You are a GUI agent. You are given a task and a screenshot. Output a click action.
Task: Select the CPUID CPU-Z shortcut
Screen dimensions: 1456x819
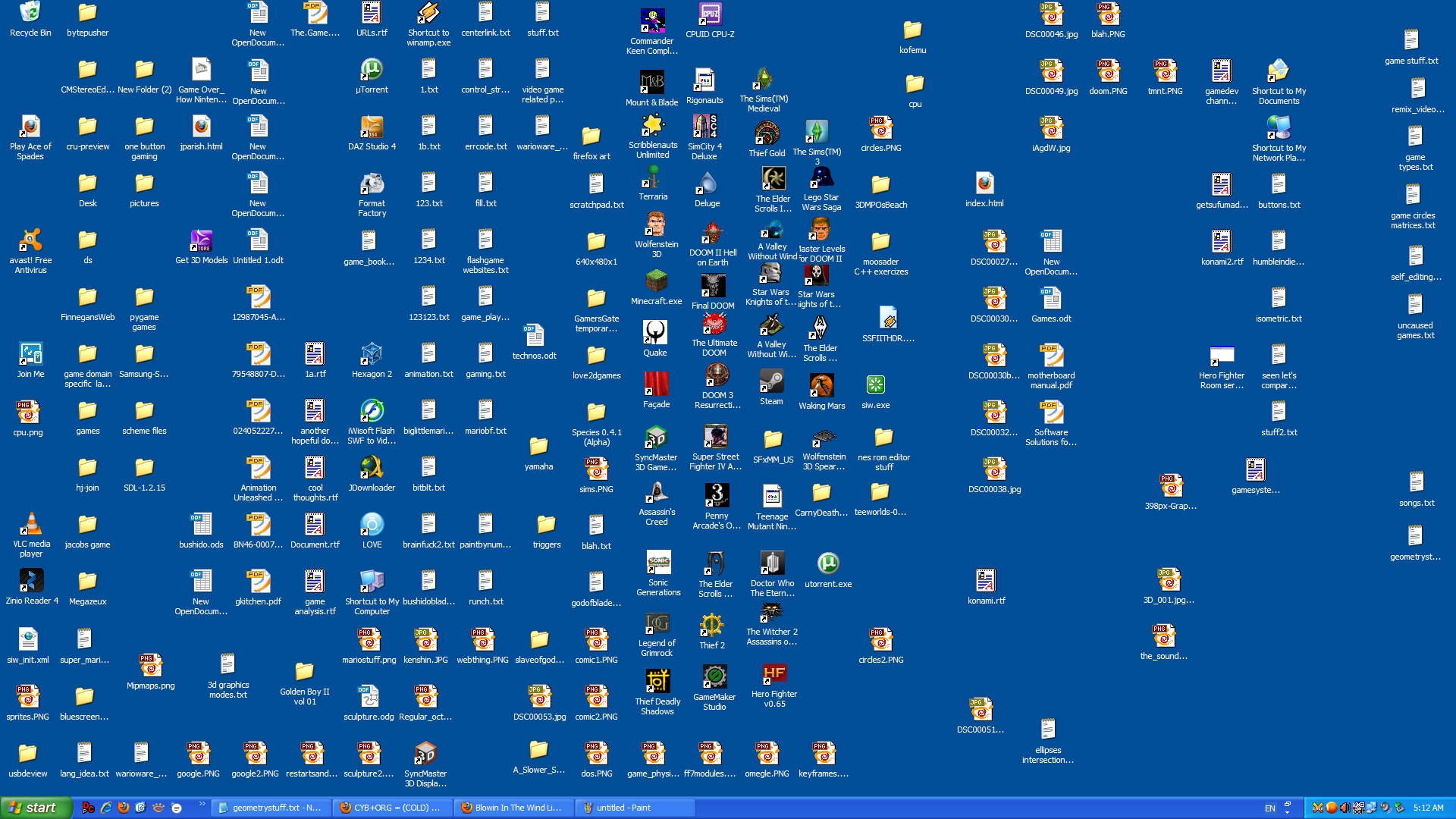point(710,15)
